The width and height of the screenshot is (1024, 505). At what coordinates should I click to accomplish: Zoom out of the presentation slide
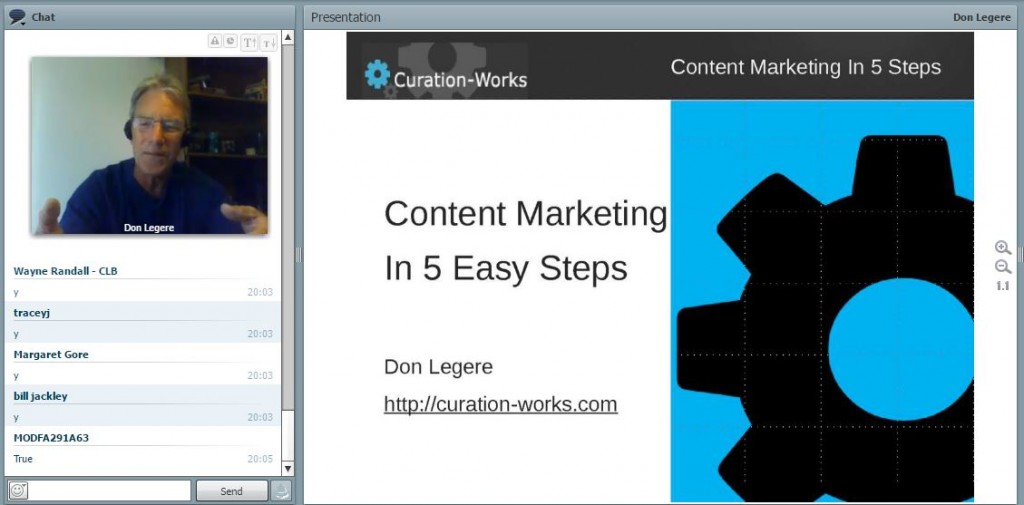(x=1002, y=267)
